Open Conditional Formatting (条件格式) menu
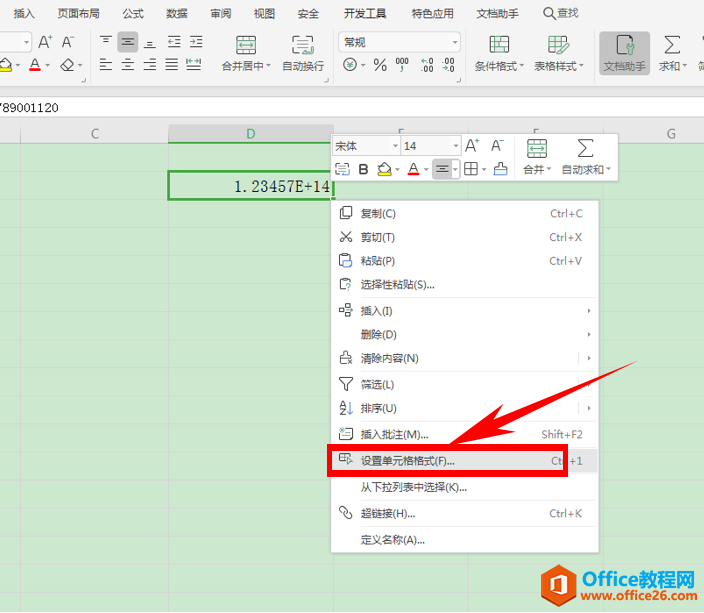The image size is (704, 613). pos(499,53)
